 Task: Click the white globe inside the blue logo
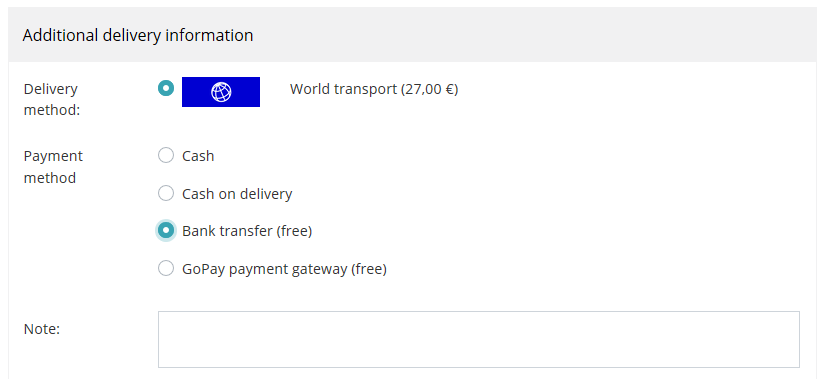click(221, 92)
